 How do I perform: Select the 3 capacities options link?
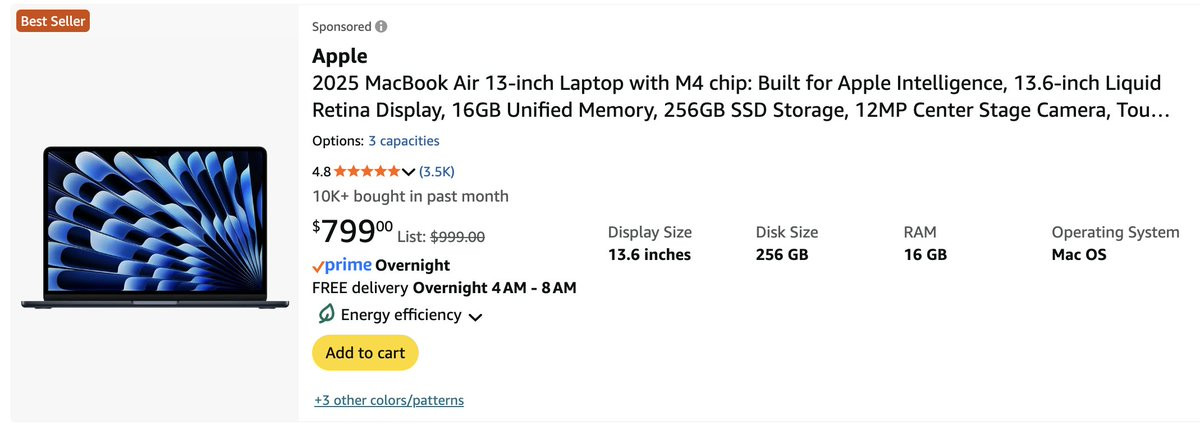tap(403, 141)
